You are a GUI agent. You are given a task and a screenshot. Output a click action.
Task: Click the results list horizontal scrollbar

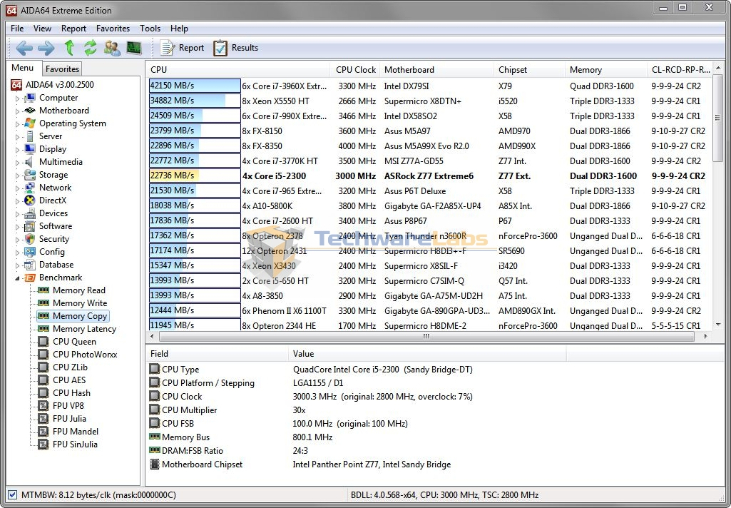427,336
